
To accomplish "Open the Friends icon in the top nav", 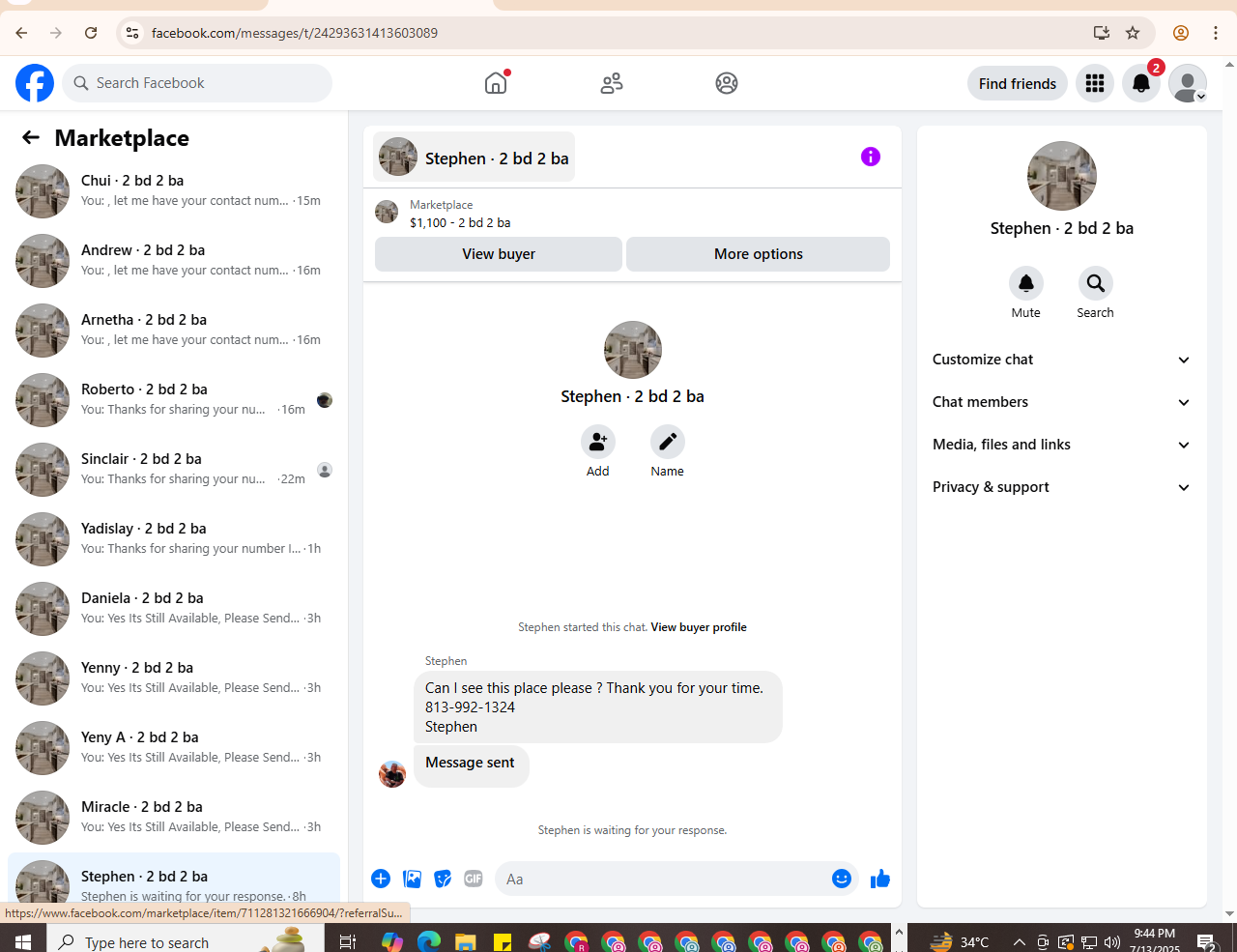I will pos(612,83).
